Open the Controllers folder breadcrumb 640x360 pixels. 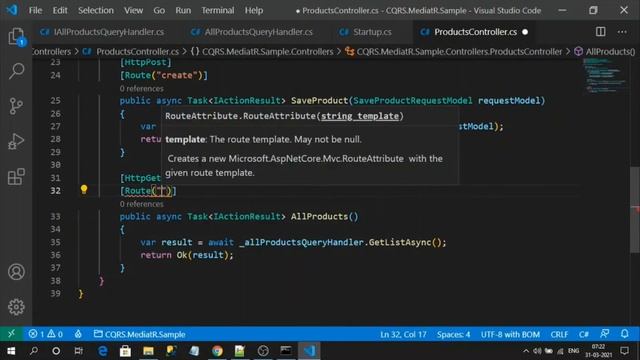52,51
